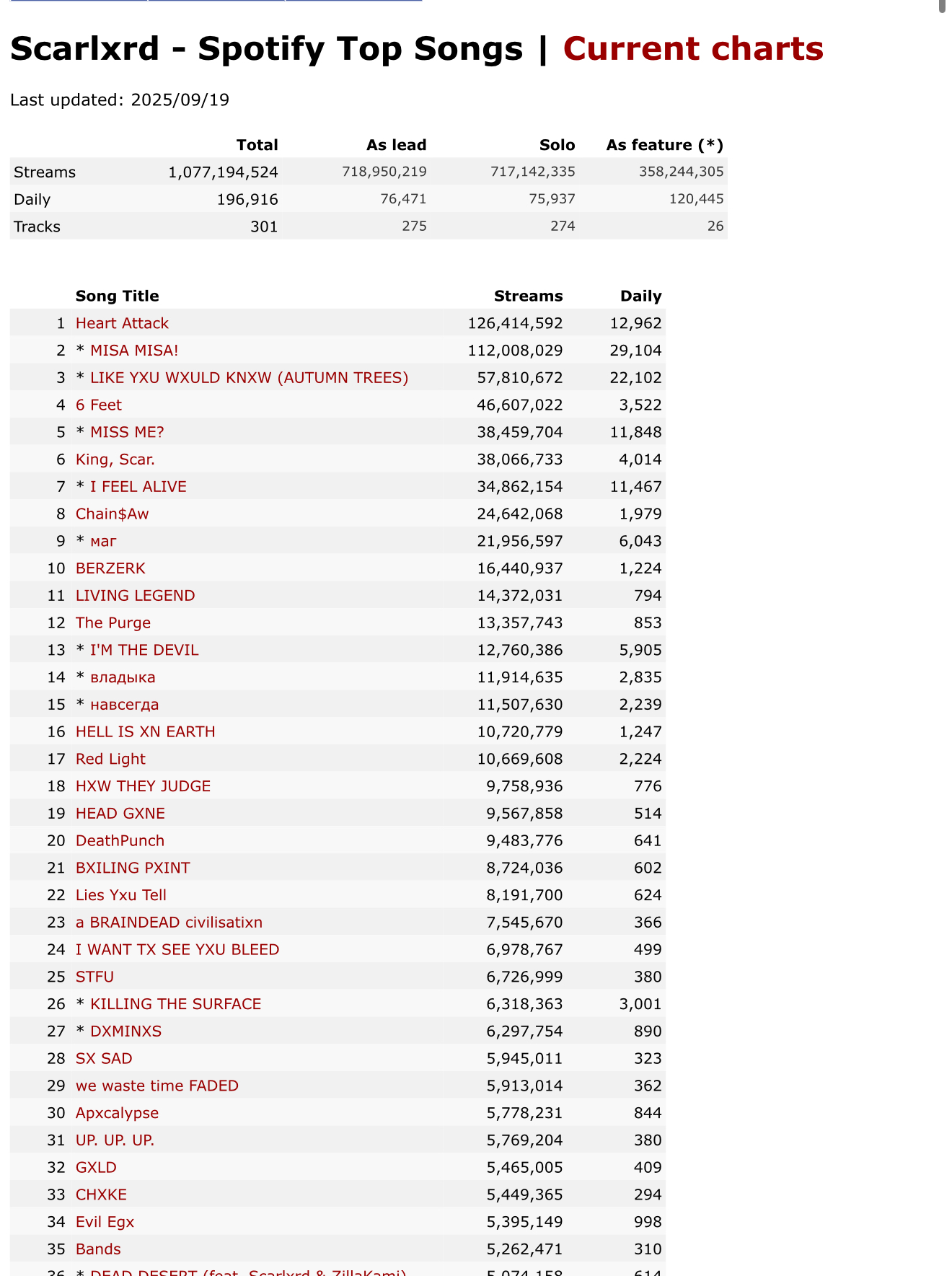Open the King, Scar. song link
Screen dimensions: 952x1276
tap(115, 459)
